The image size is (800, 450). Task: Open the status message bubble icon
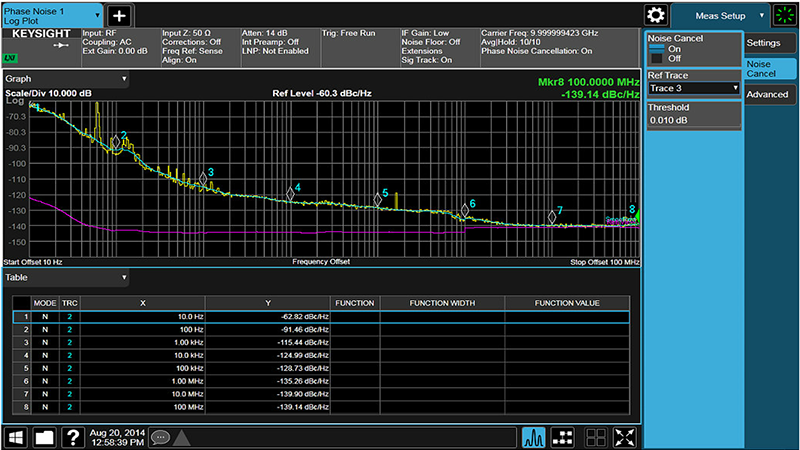coord(160,437)
